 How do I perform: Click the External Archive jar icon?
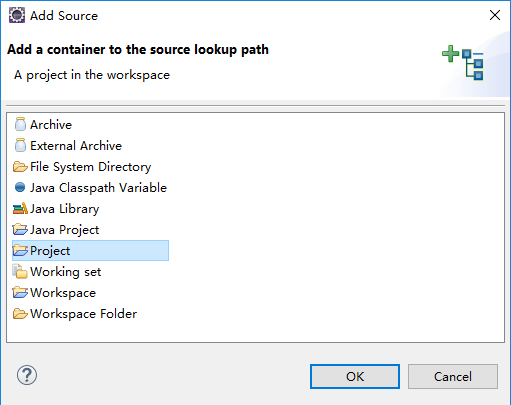click(x=20, y=145)
